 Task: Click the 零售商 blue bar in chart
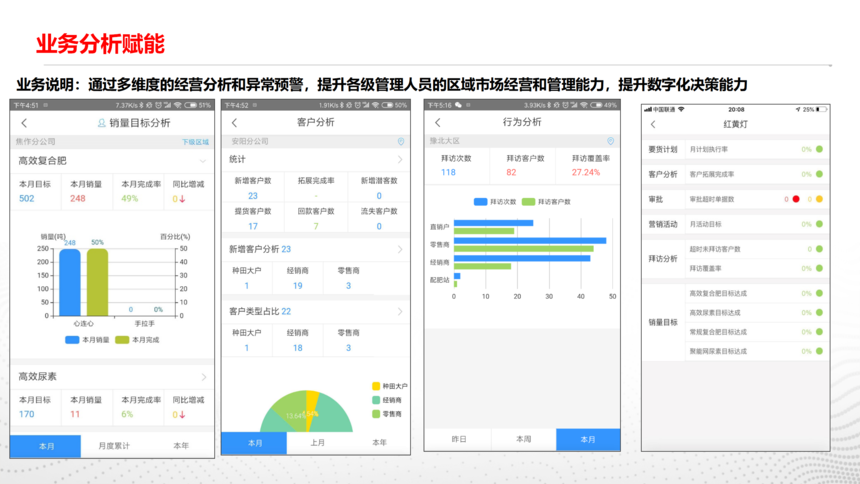coord(529,241)
